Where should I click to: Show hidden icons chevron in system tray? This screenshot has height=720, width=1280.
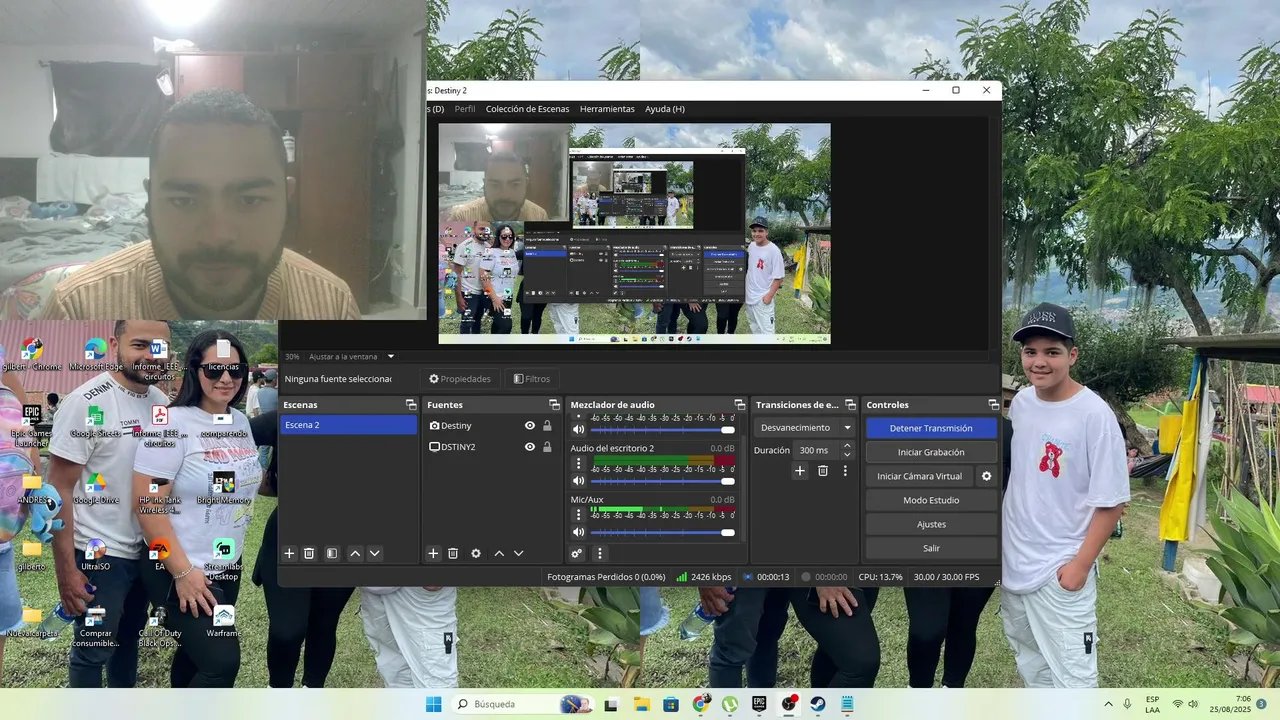coord(1108,704)
